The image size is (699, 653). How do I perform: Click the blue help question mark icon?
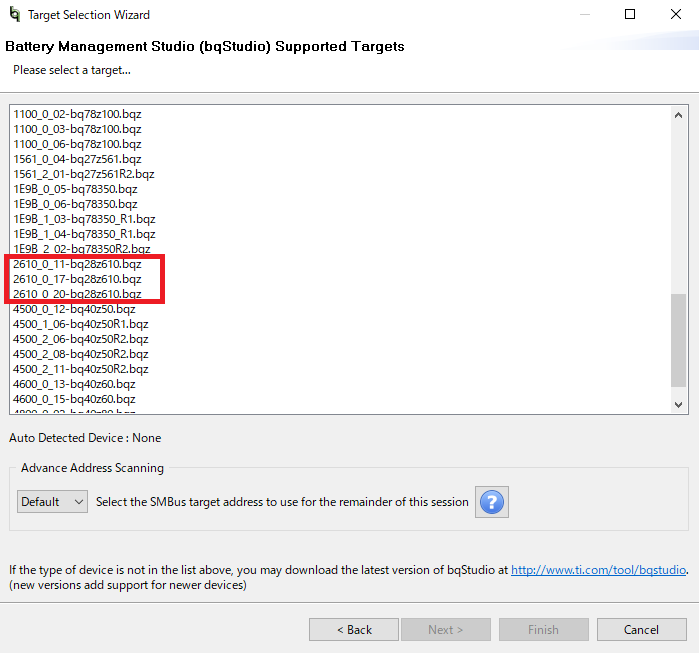[x=492, y=502]
